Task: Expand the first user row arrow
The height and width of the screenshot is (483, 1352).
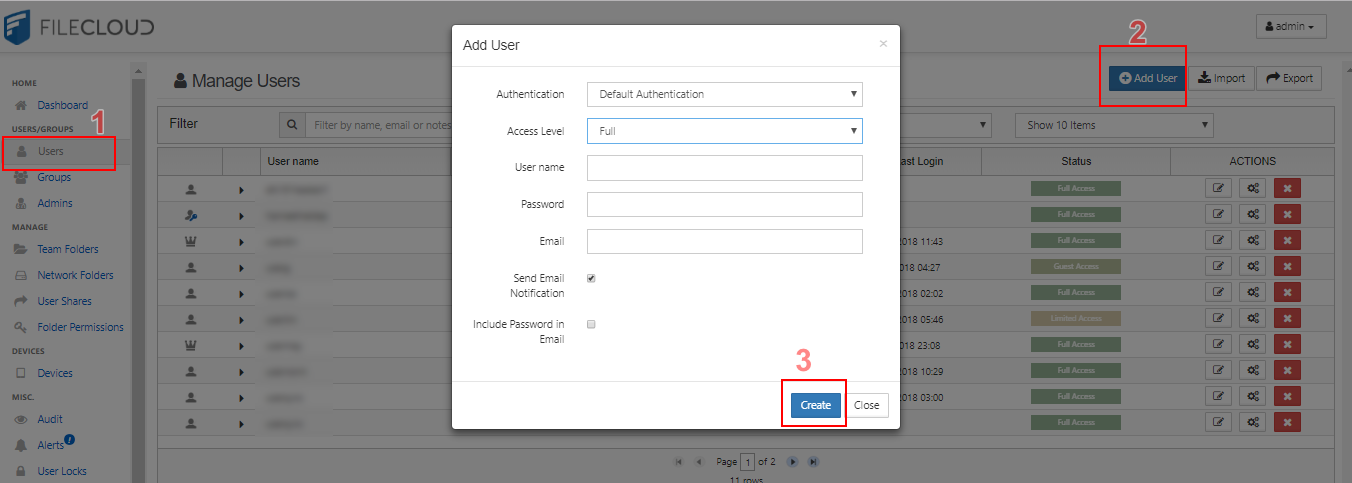Action: 240,189
